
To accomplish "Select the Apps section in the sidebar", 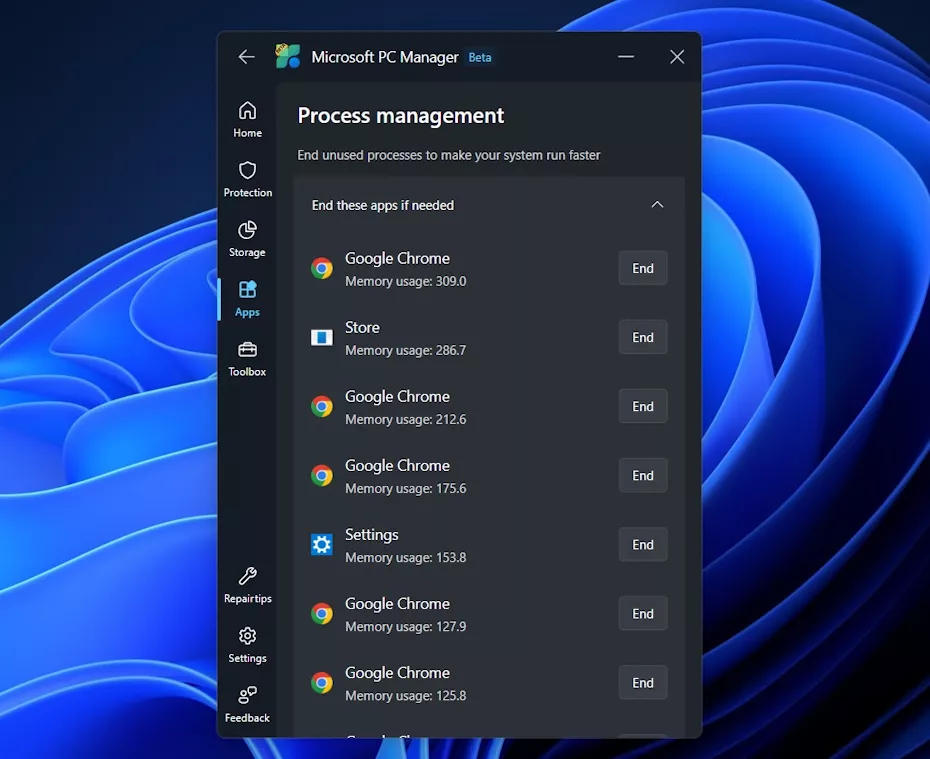I will pyautogui.click(x=247, y=298).
